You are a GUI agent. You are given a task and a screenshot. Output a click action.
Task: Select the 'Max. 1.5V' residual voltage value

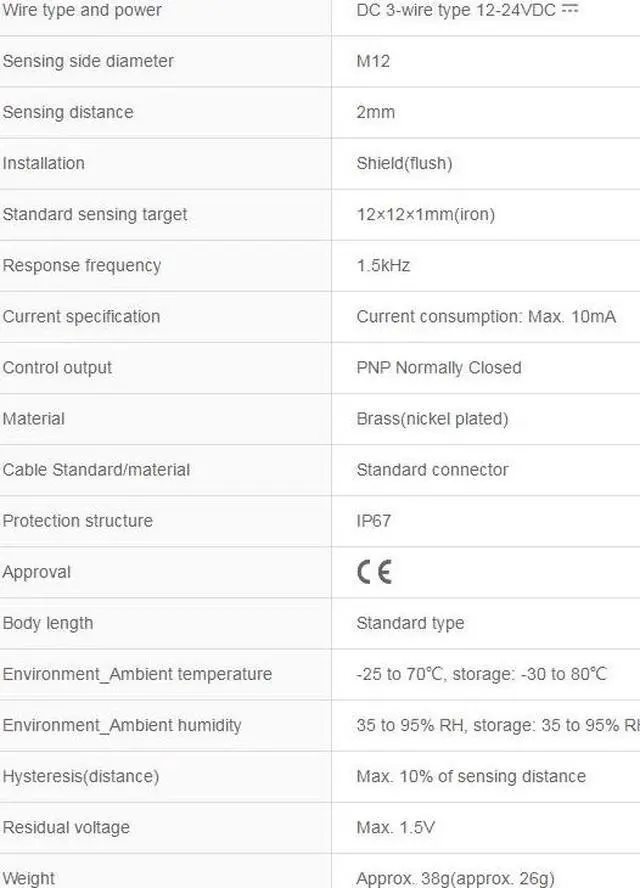[395, 827]
